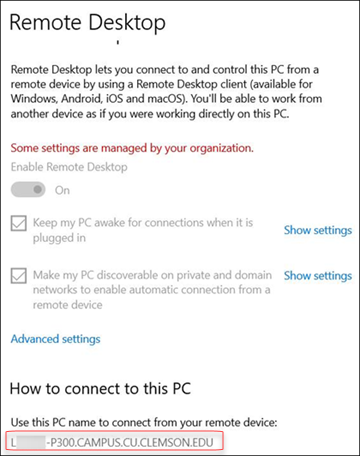
Task: Click the Remote Desktop page title
Action: tap(88, 23)
